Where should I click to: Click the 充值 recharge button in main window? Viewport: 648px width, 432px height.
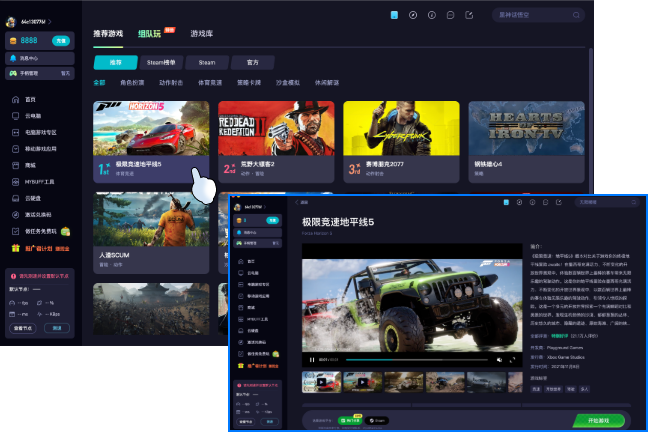(61, 41)
